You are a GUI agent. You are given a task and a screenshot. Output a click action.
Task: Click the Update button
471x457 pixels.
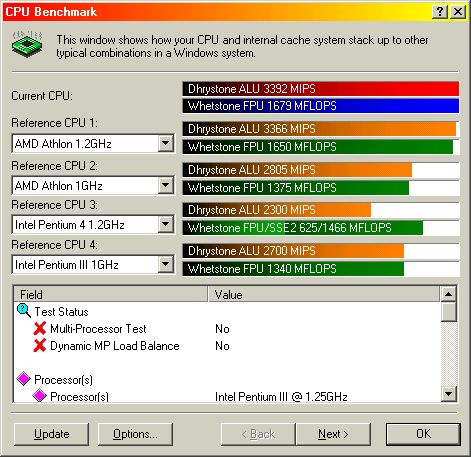(x=52, y=434)
